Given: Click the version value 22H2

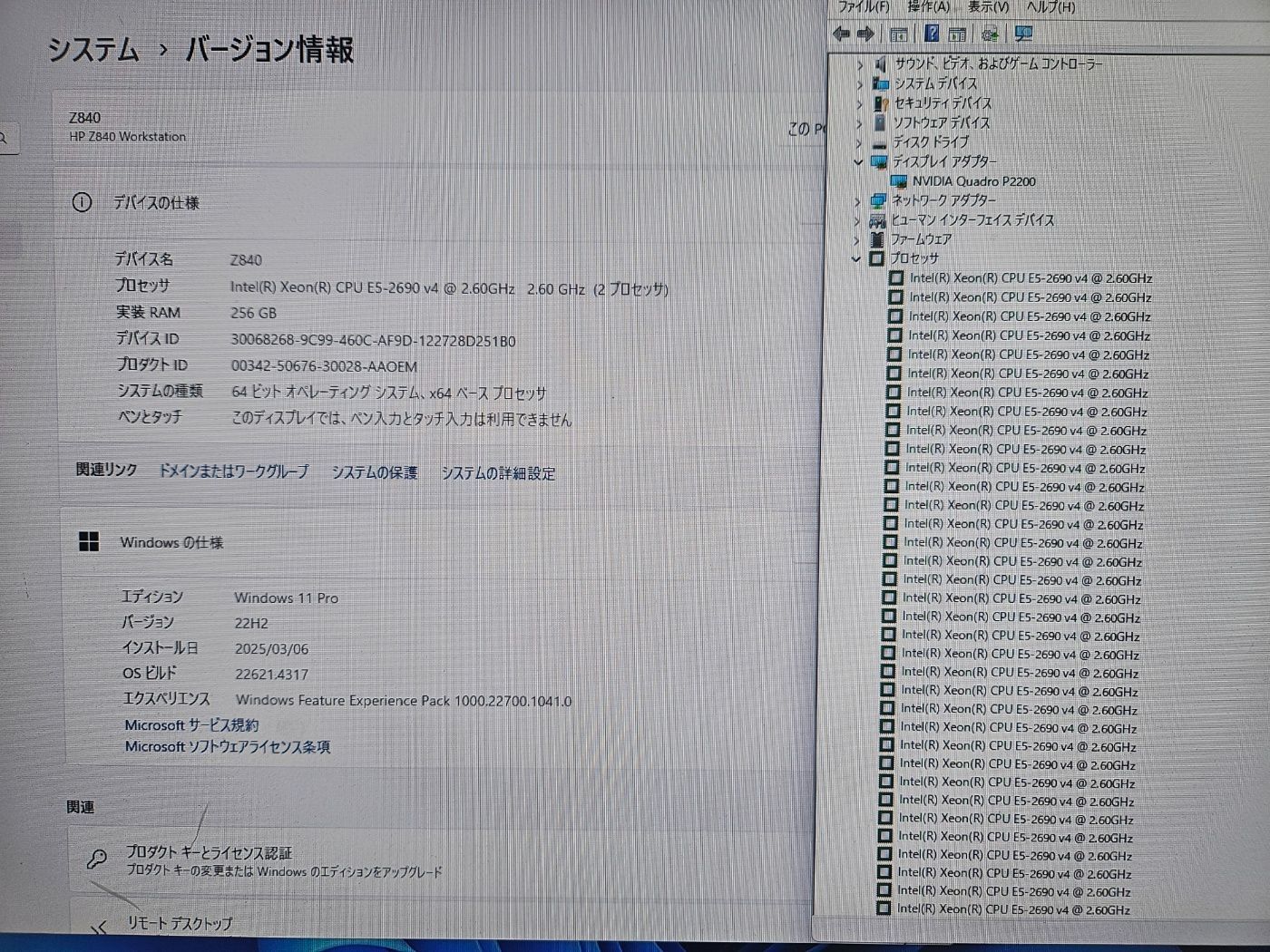Looking at the screenshot, I should (x=251, y=624).
